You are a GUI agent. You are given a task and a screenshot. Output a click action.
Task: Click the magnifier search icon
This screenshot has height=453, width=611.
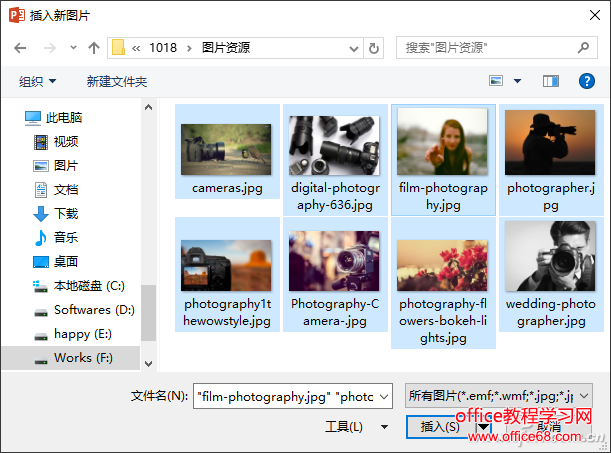583,48
